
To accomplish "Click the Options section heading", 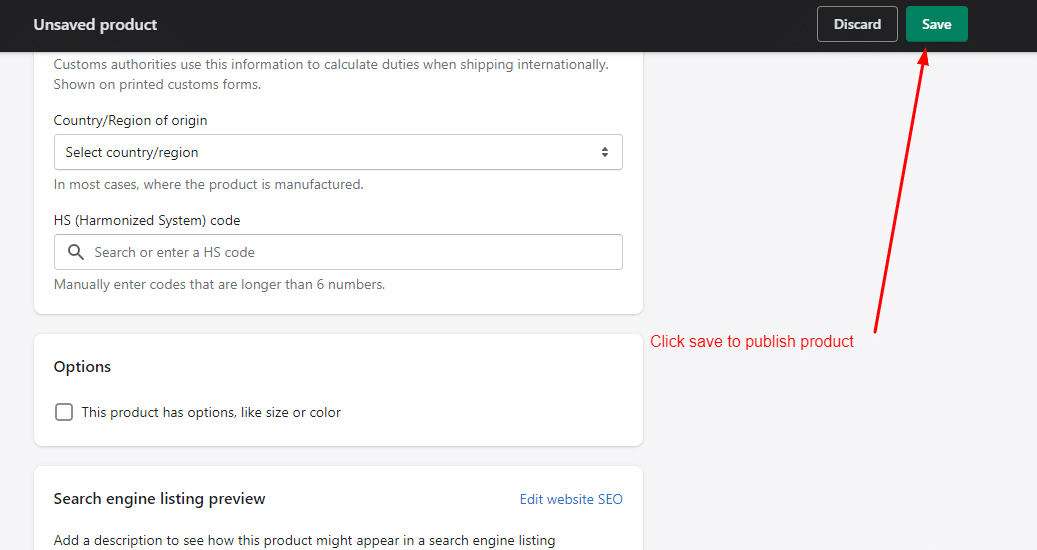I will [82, 367].
